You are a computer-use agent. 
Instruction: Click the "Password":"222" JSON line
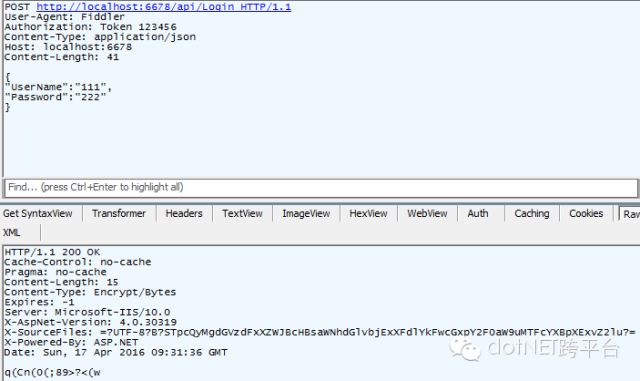pyautogui.click(x=56, y=97)
